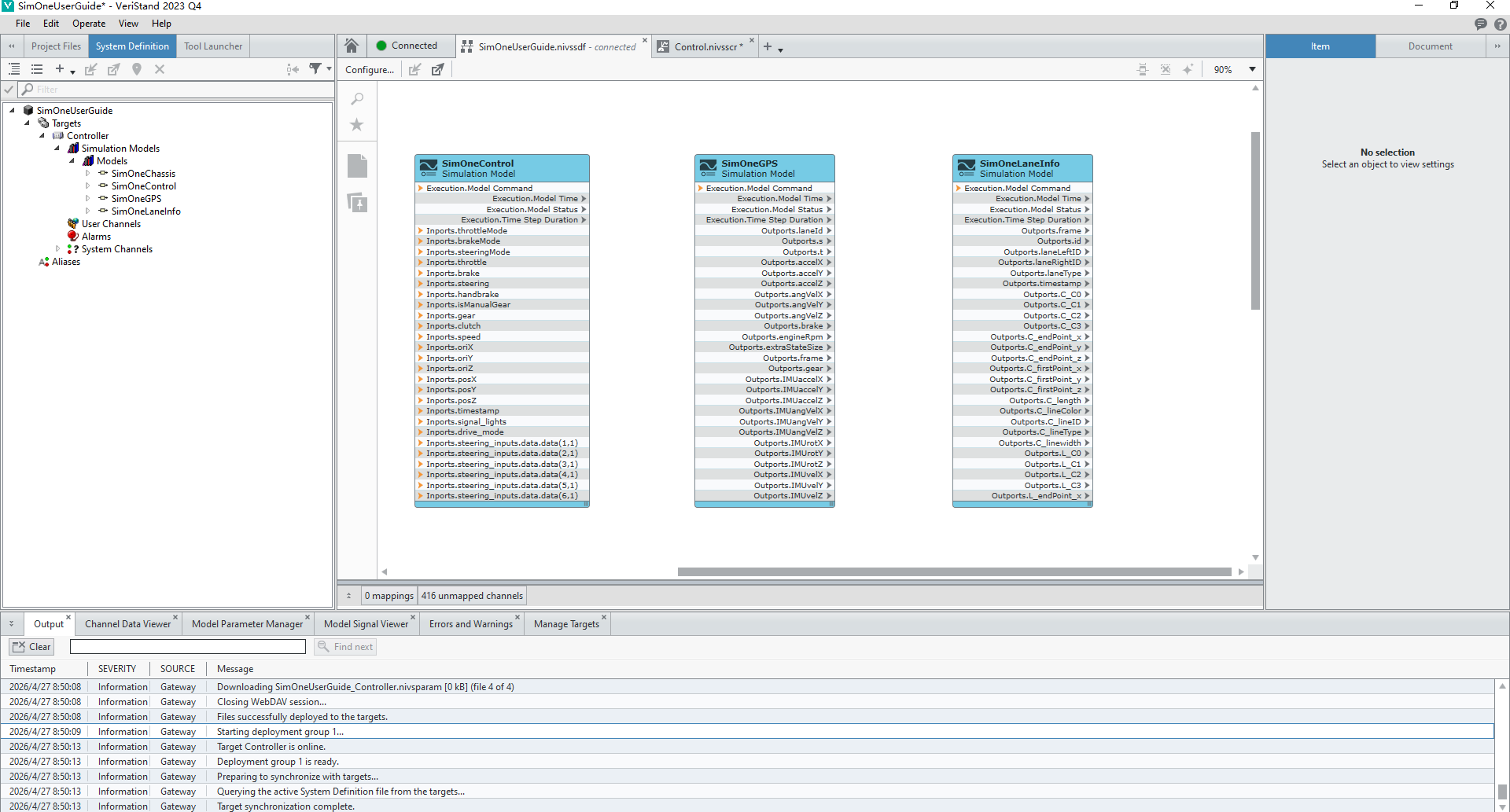Switch to the Document tab
This screenshot has width=1510, height=812.
1431,46
